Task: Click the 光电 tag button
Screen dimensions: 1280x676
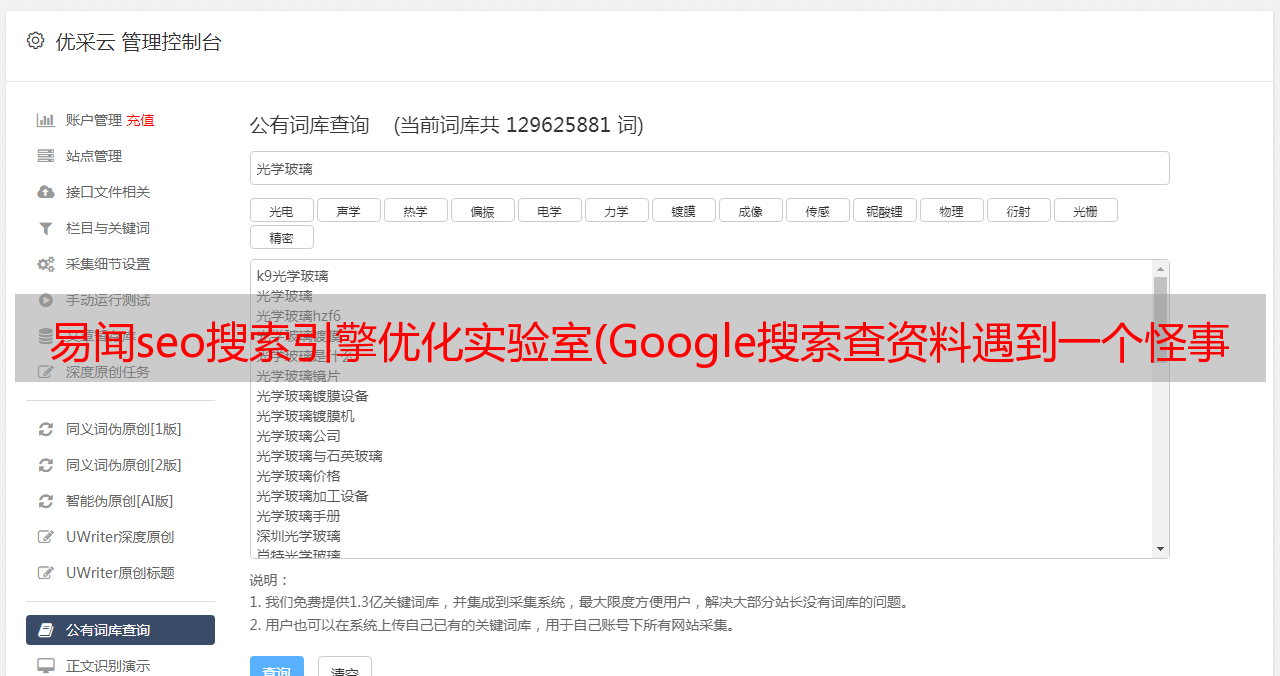Action: tap(282, 210)
